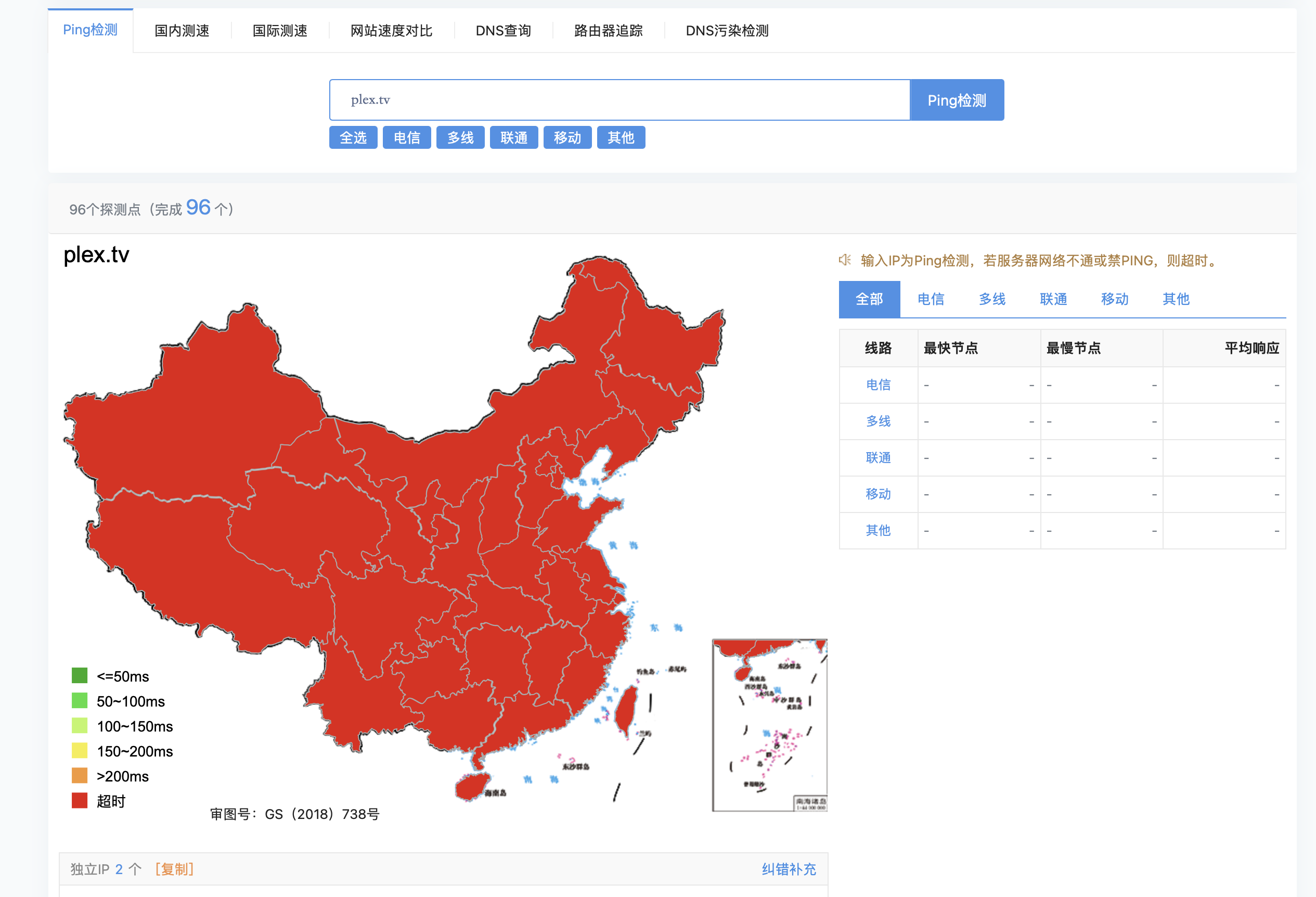Switch to the 国内测速 tab
This screenshot has width=1316, height=897.
click(182, 31)
